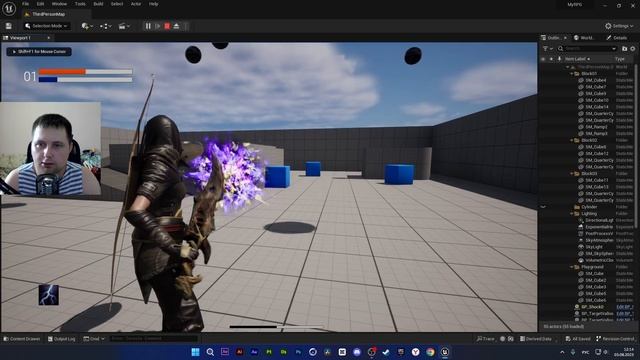
Task: Open the Output Log
Action: coord(61,339)
